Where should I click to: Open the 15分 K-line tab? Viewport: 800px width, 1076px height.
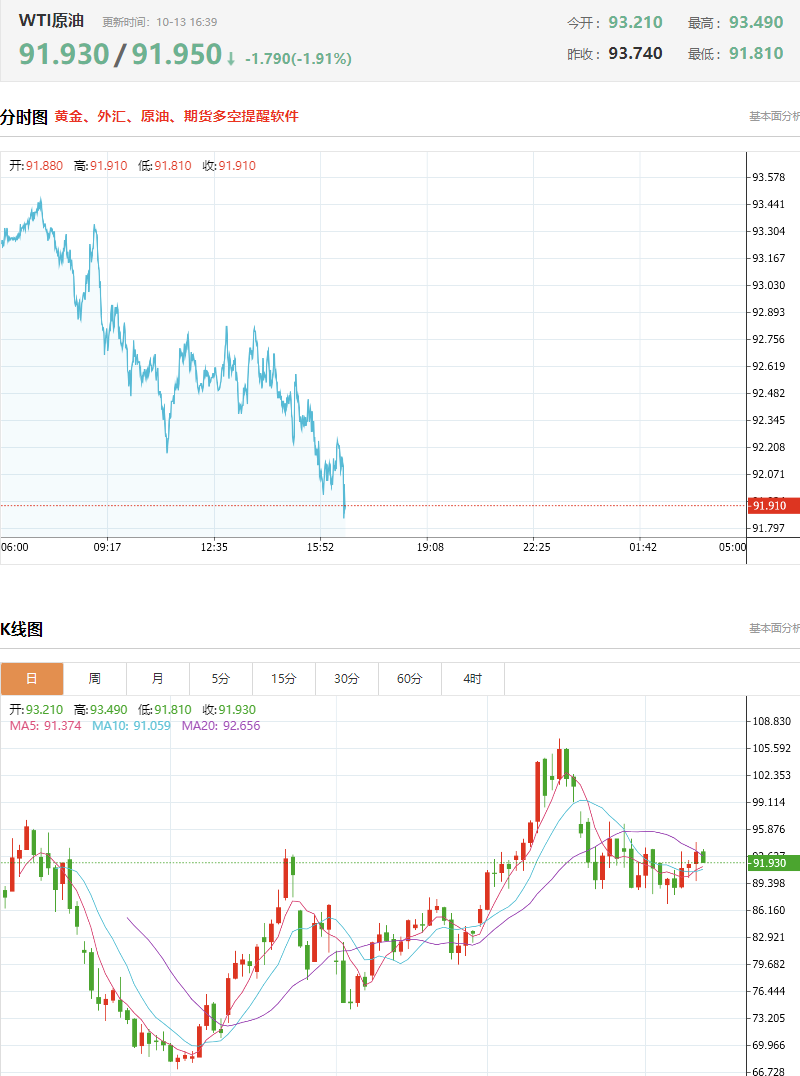click(x=284, y=679)
